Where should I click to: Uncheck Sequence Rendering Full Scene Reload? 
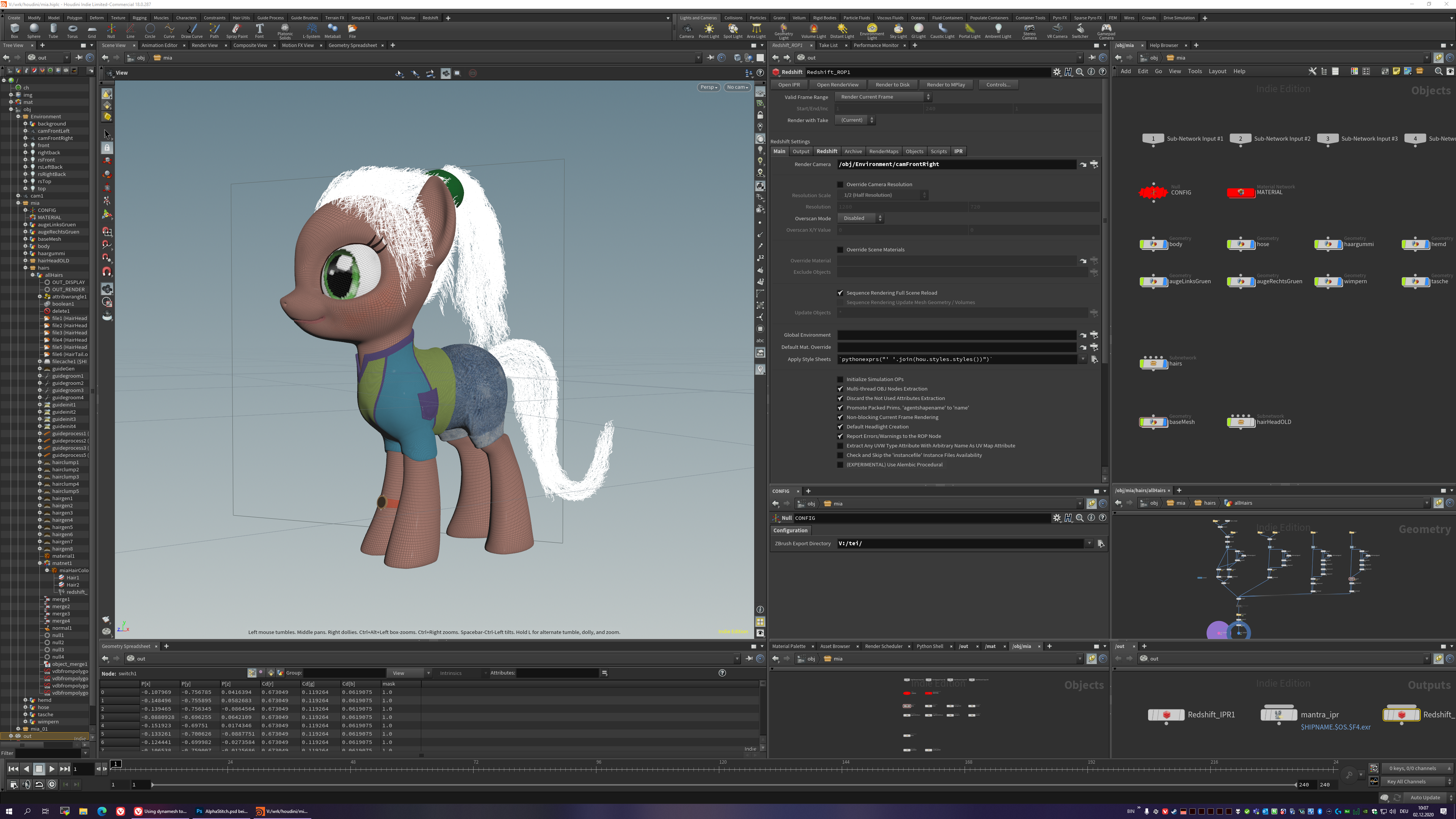(x=840, y=293)
